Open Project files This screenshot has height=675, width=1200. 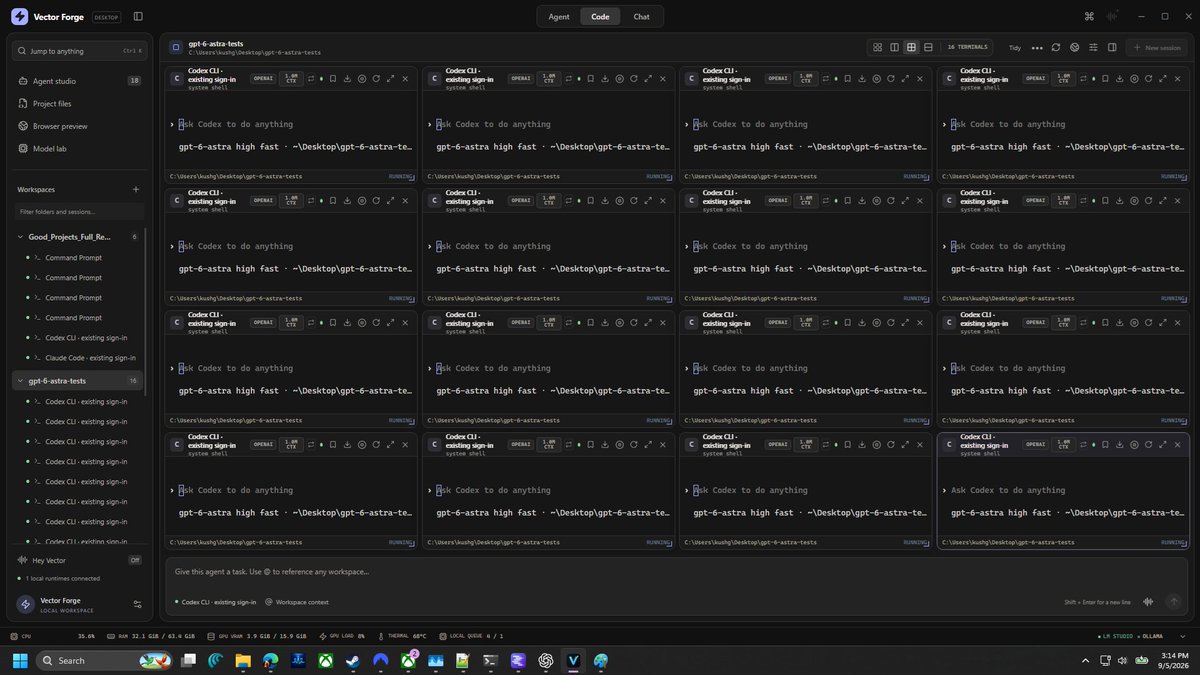79,103
